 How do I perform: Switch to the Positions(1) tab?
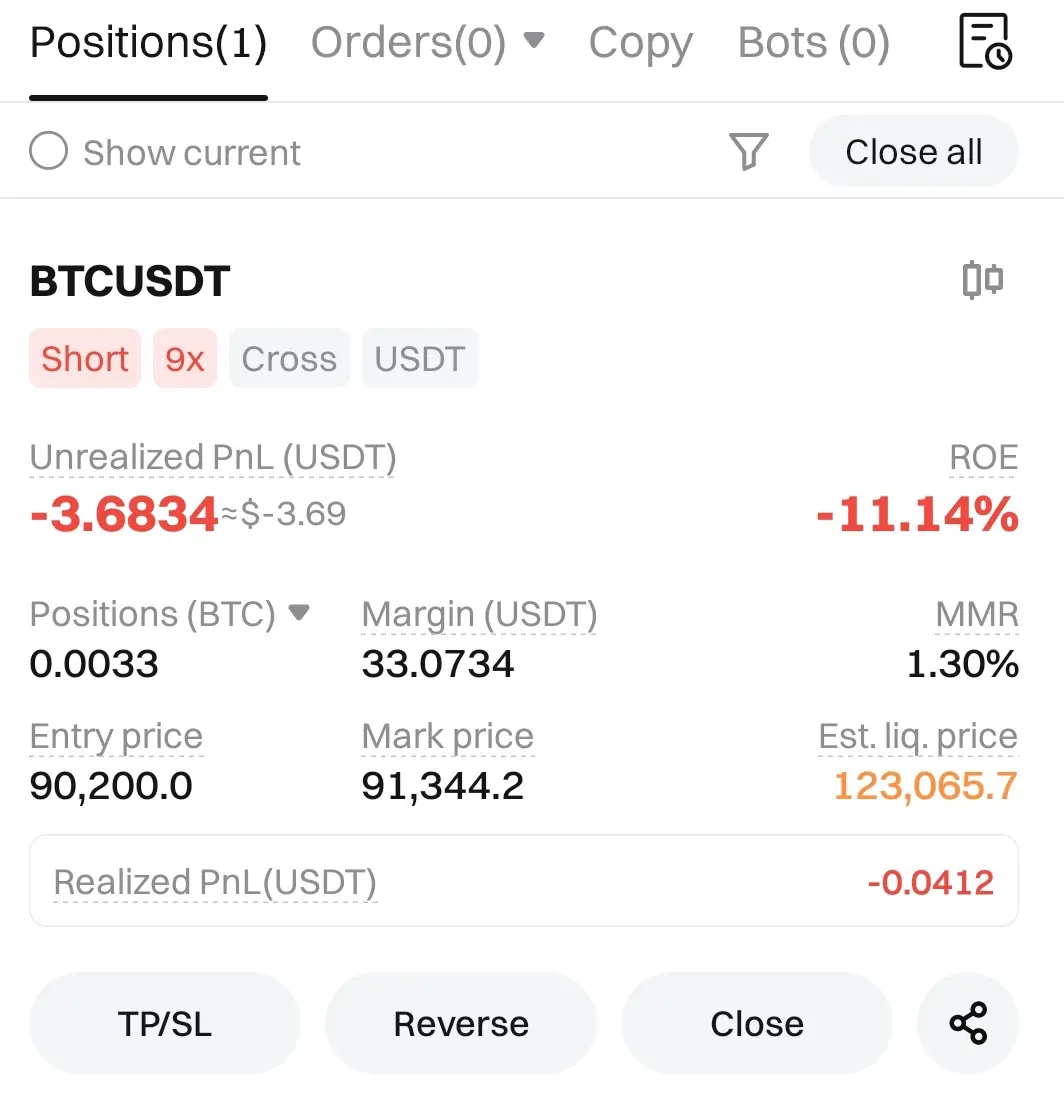click(148, 43)
